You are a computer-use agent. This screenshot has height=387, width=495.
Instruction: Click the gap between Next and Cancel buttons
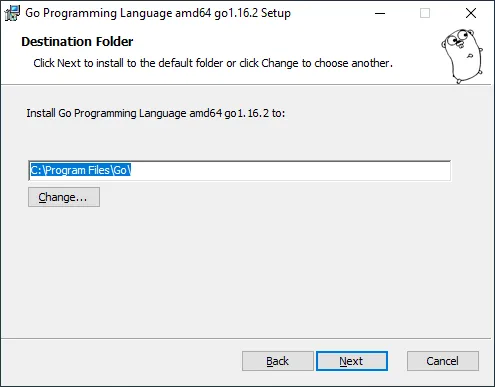coord(397,361)
